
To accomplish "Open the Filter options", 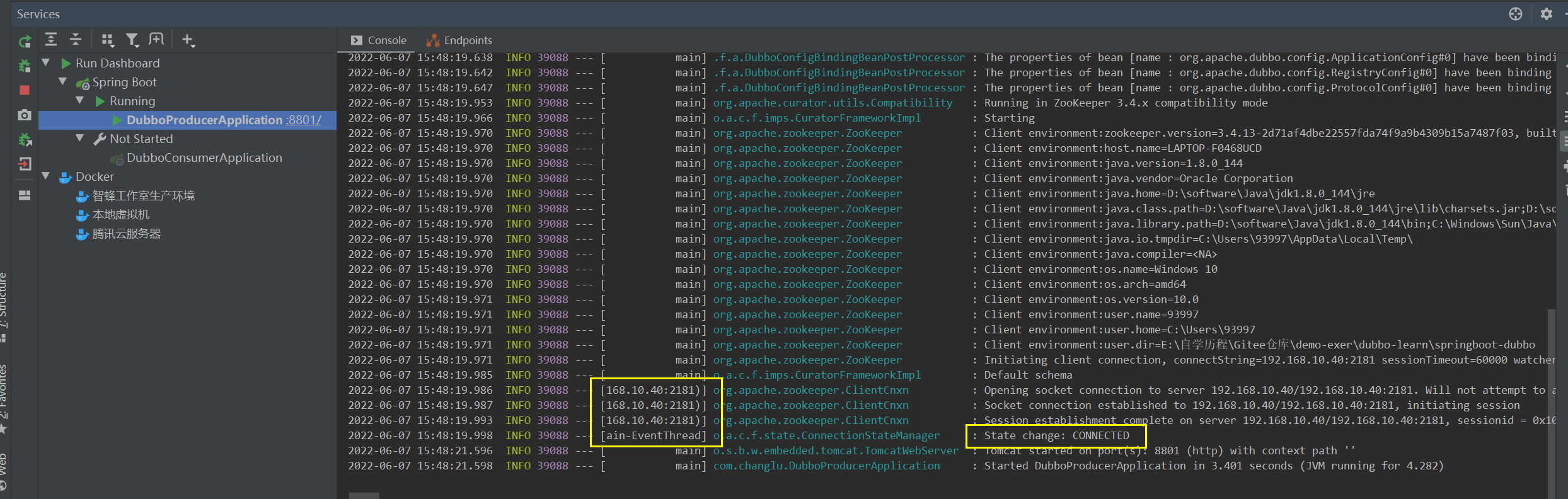I will (x=132, y=40).
